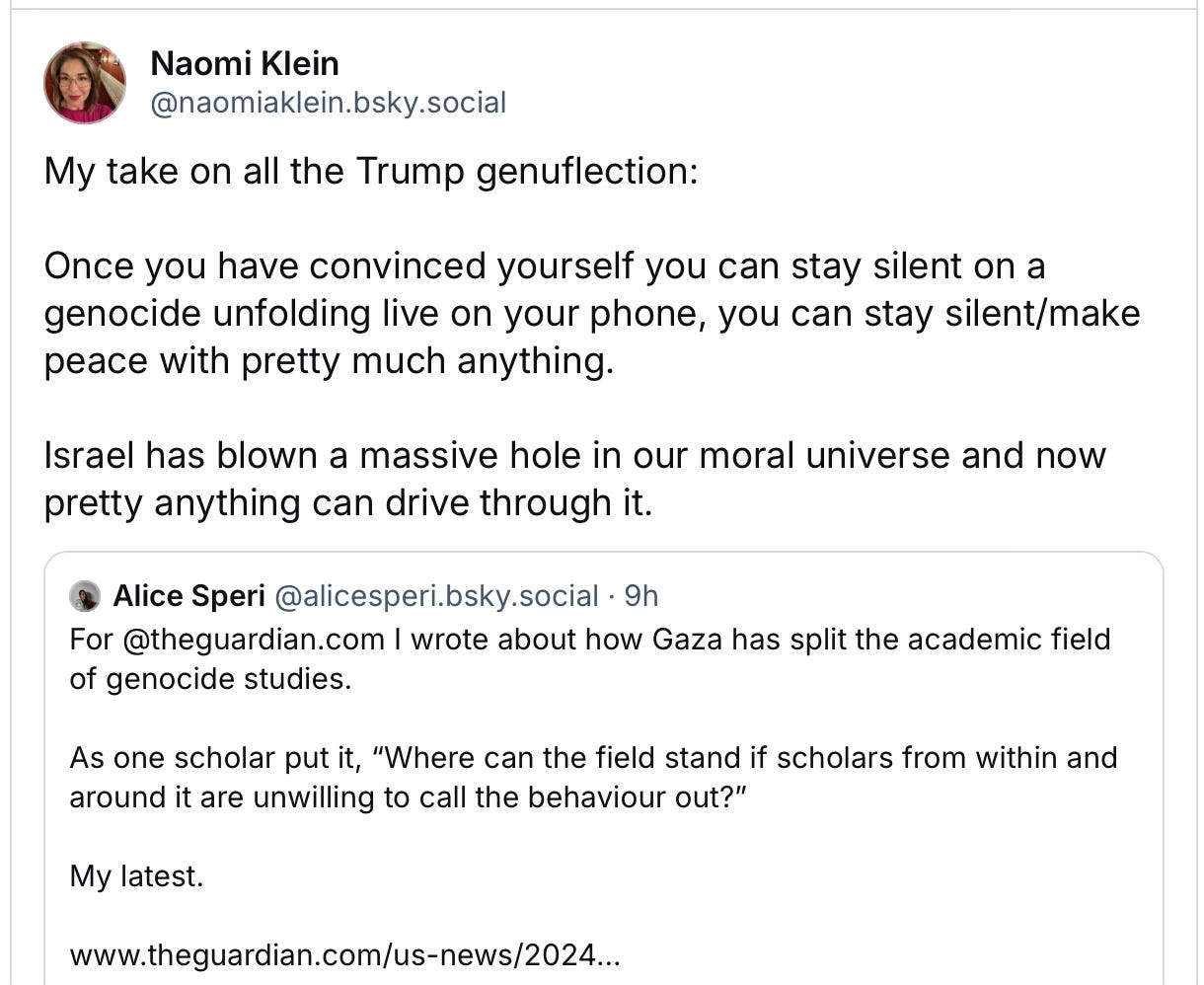The width and height of the screenshot is (1204, 985).
Task: Click the 9h timestamp on quoted post
Action: pos(641,596)
